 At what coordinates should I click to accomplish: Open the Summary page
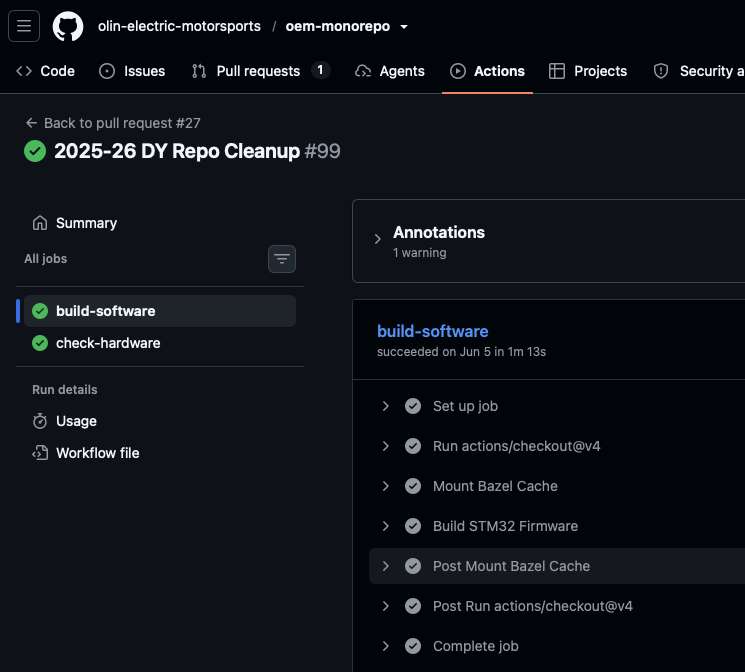[x=160, y=223]
